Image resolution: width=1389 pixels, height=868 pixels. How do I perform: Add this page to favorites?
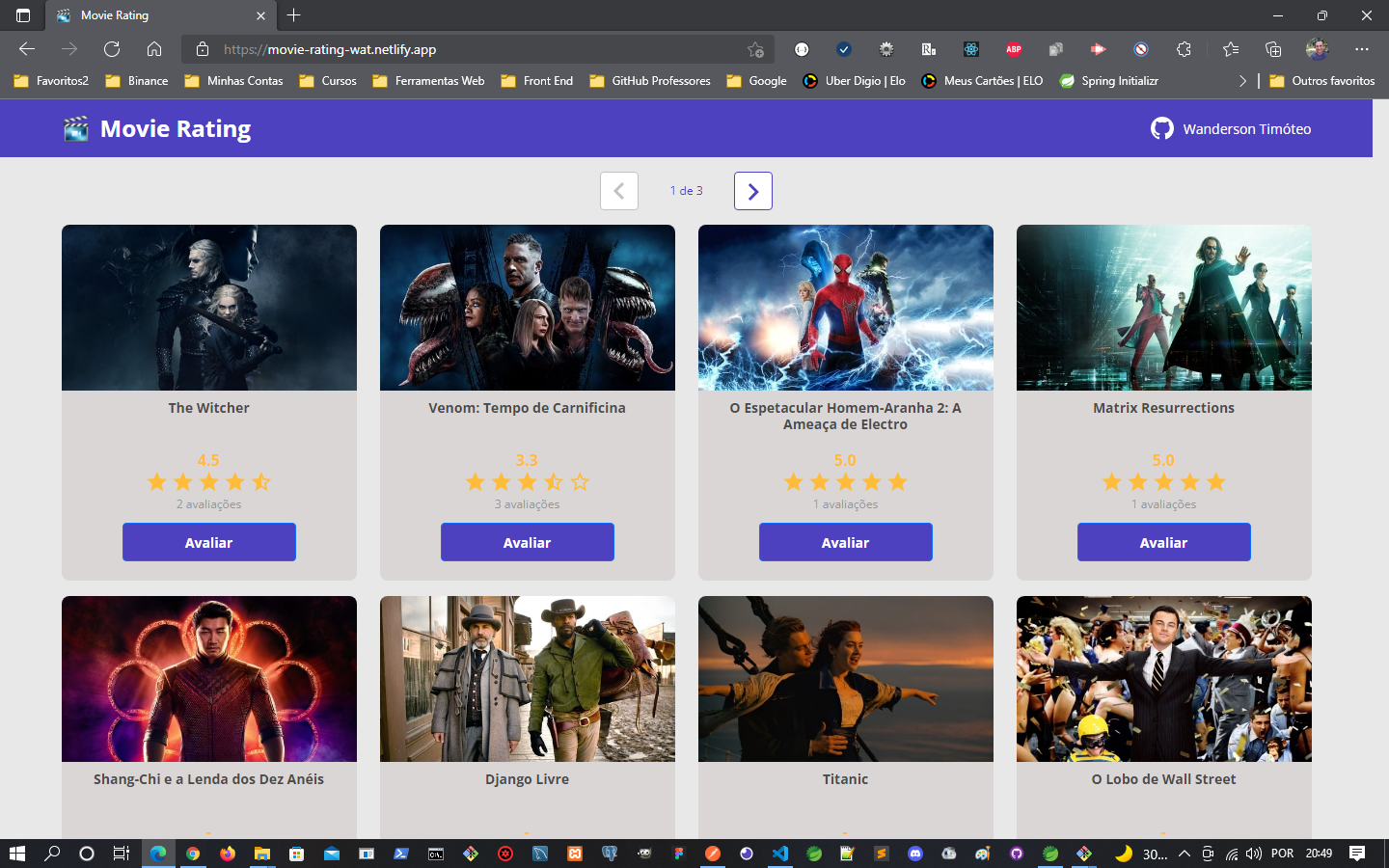[755, 49]
